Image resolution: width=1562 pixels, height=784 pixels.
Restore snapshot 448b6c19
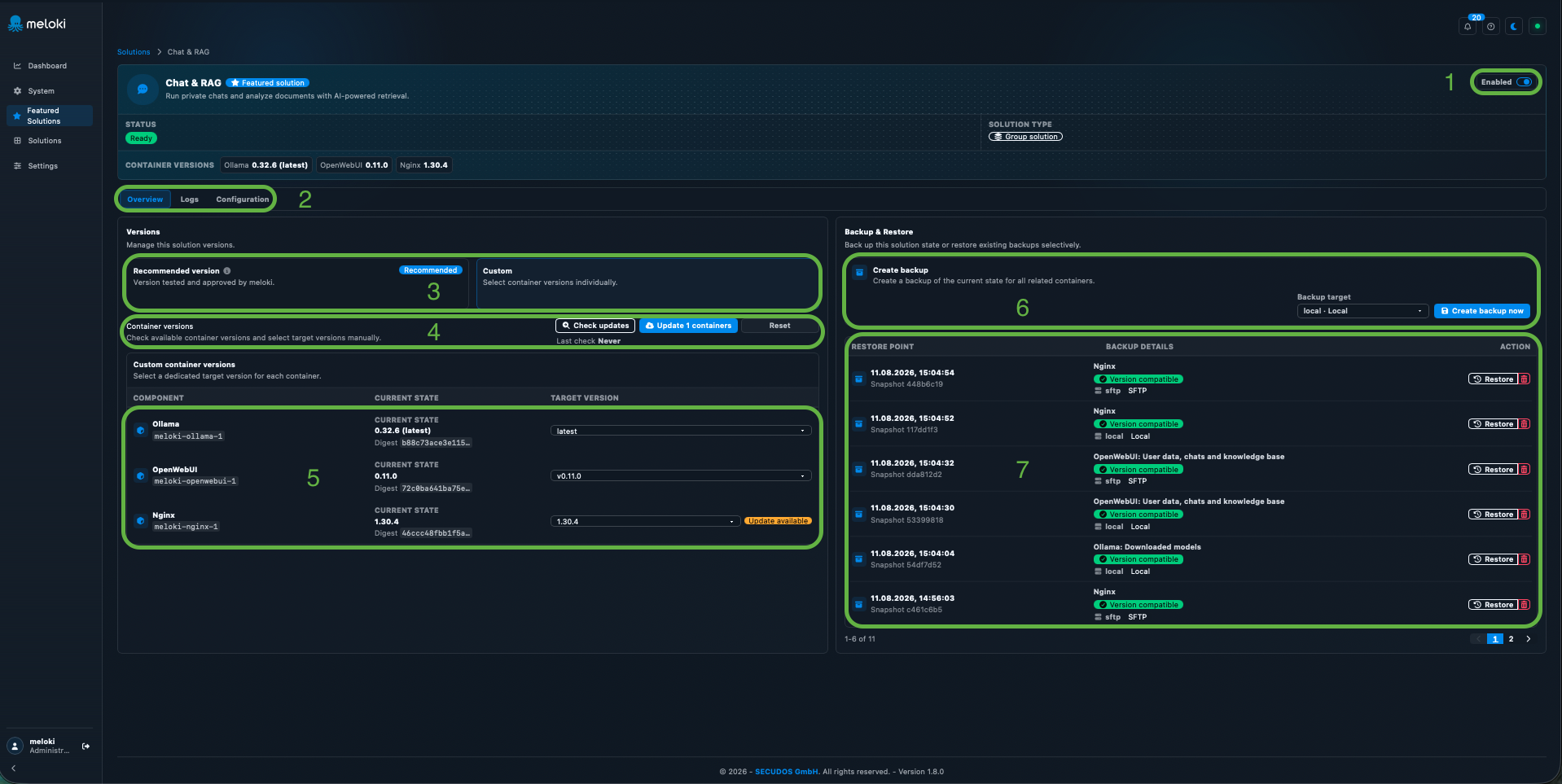click(1494, 379)
